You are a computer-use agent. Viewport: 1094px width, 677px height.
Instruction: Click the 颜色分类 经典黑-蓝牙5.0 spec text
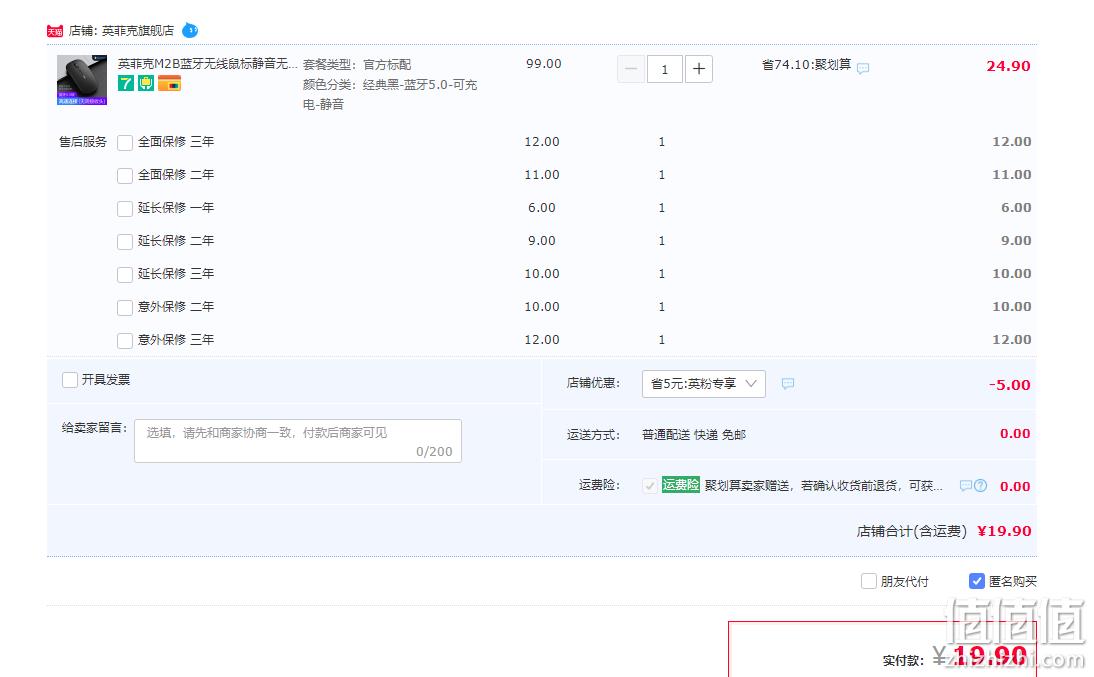point(389,94)
